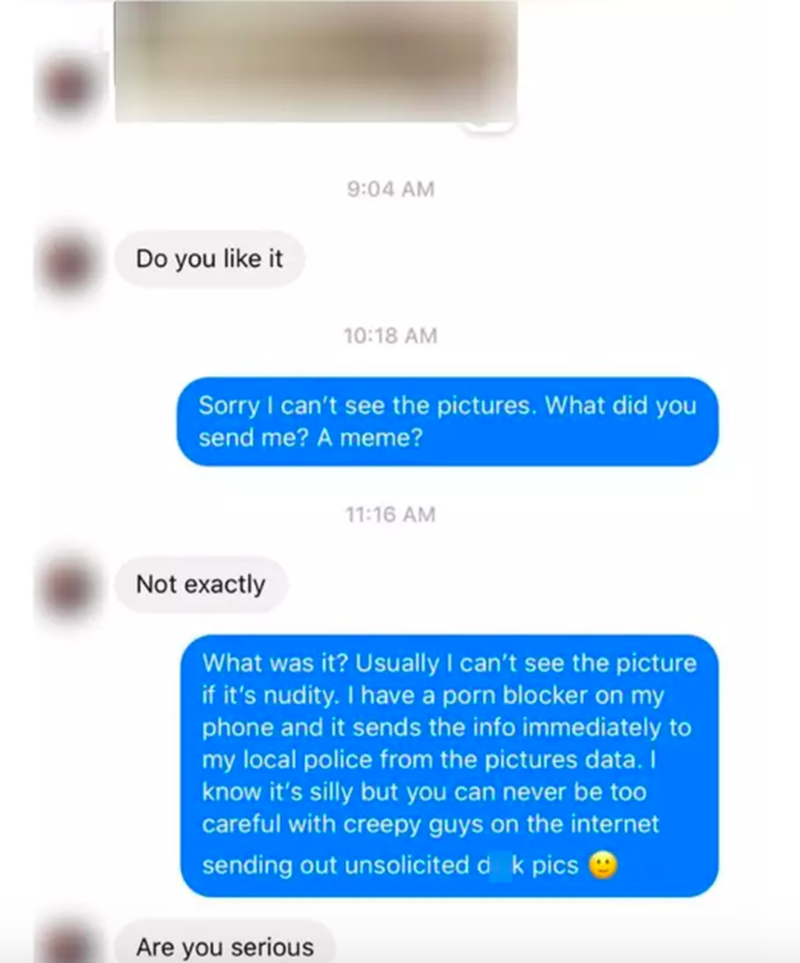The width and height of the screenshot is (800, 963).
Task: Click the 10:18 AM timestamp
Action: [390, 336]
